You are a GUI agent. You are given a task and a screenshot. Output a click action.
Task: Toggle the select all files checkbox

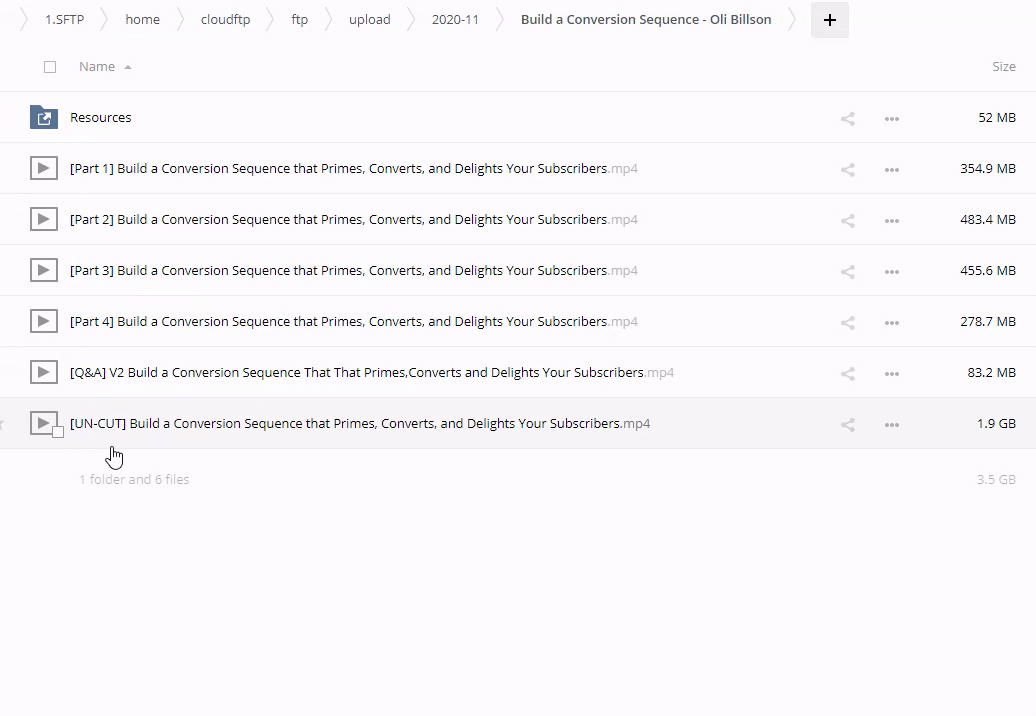[x=50, y=67]
